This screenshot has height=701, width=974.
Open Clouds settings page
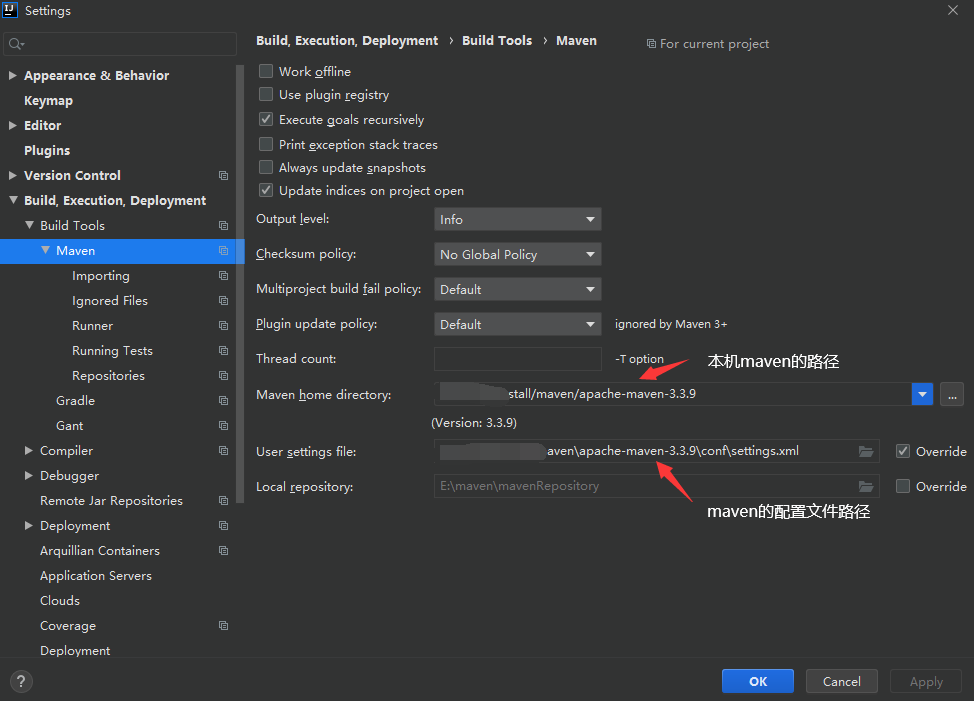(60, 600)
